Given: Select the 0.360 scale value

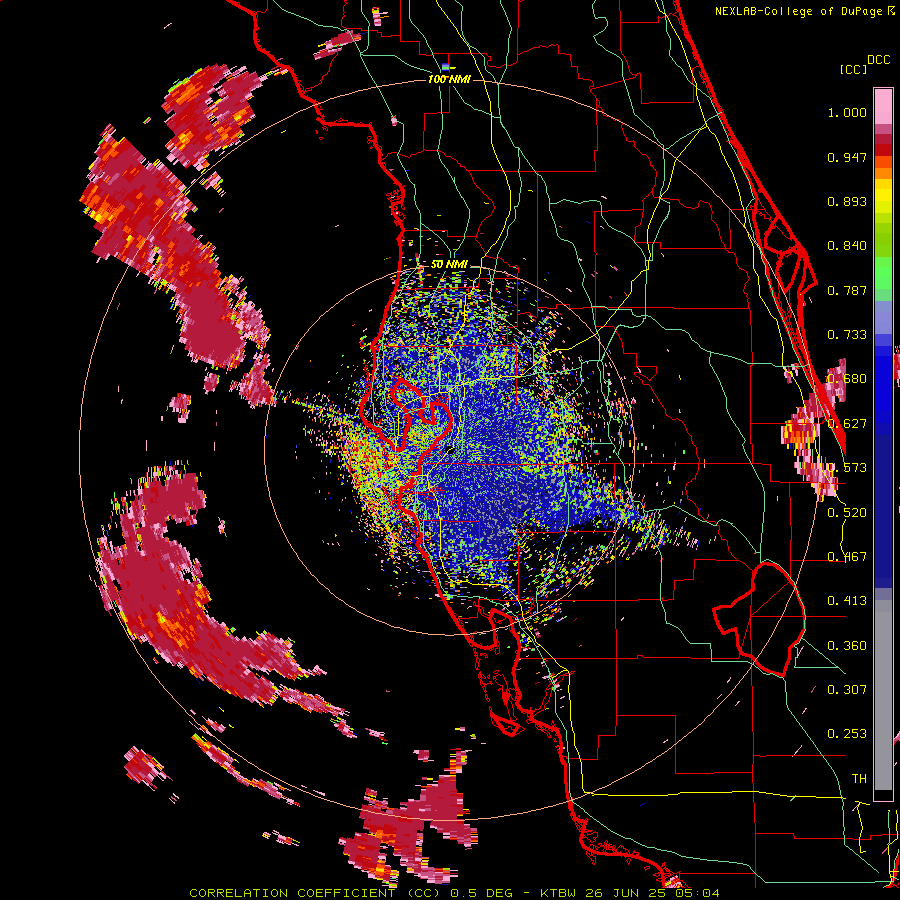Looking at the screenshot, I should point(847,646).
